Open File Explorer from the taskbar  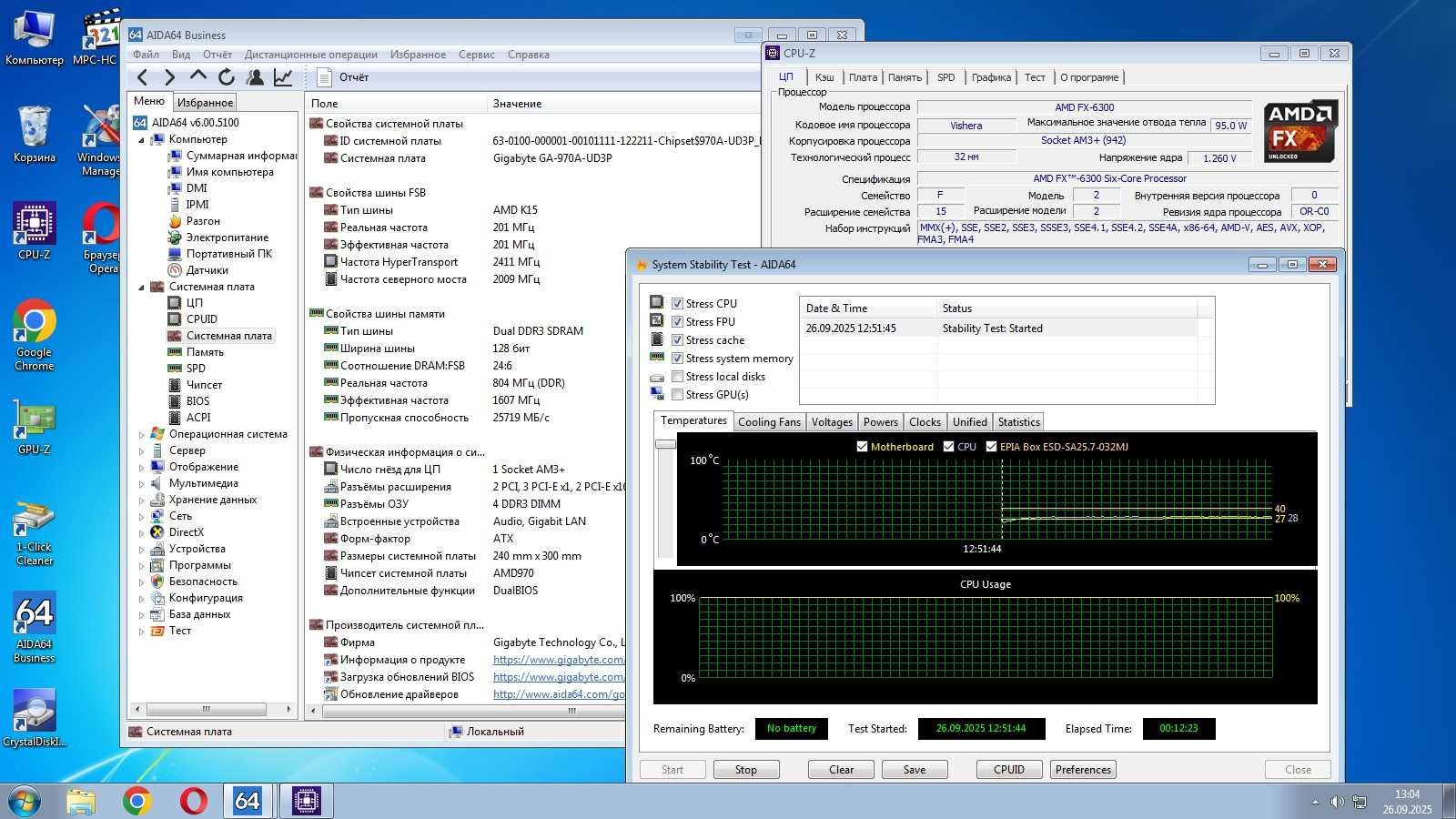[x=81, y=801]
